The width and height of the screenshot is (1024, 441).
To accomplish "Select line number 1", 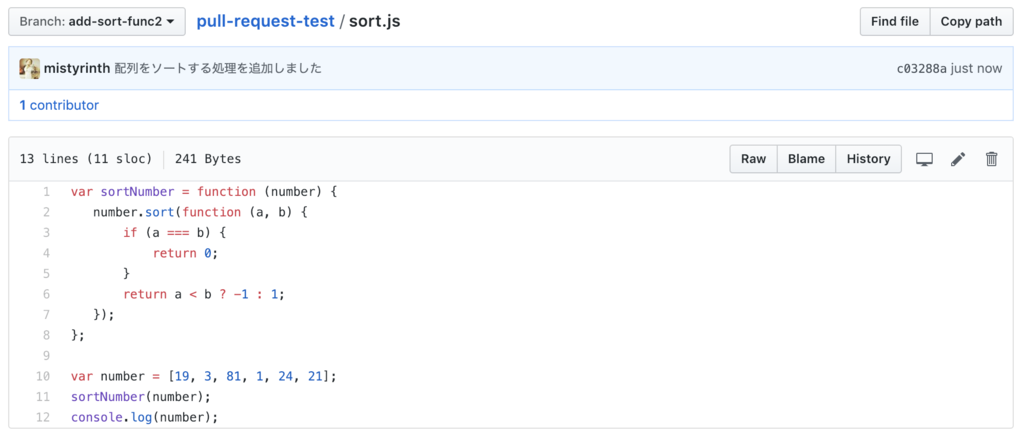I will [46, 191].
